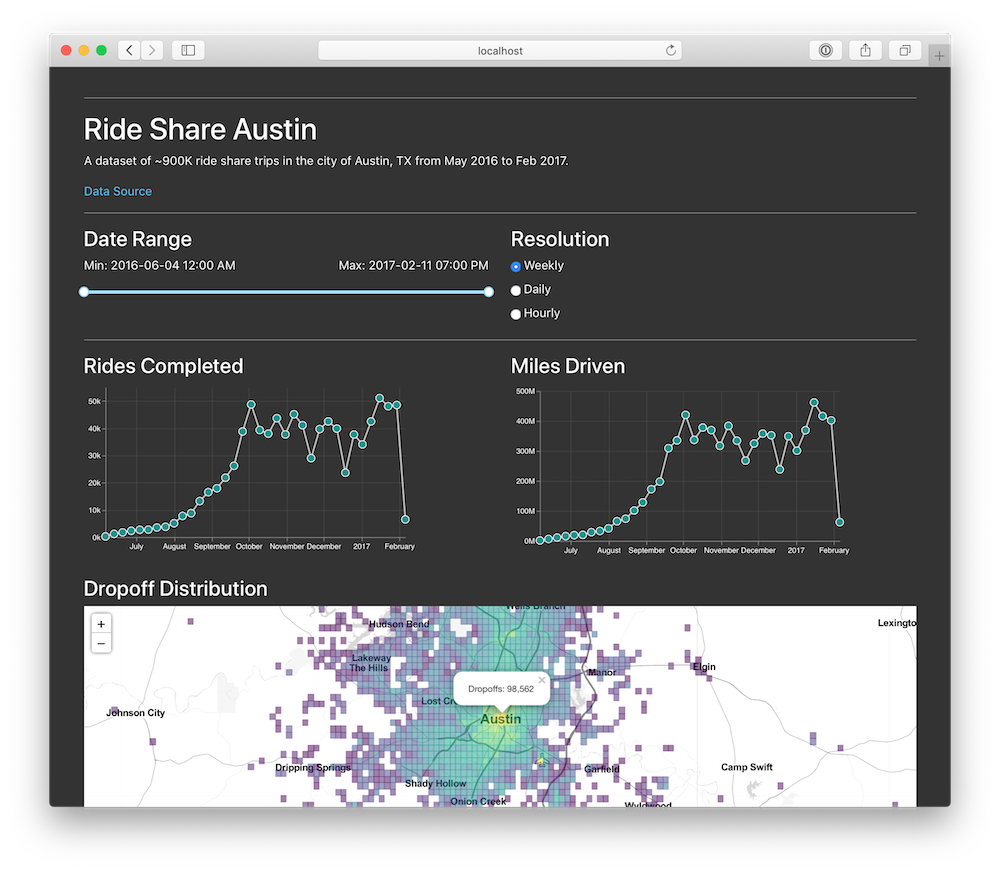The height and width of the screenshot is (872, 1000).
Task: Click the Safari forward navigation arrow
Action: click(x=152, y=50)
